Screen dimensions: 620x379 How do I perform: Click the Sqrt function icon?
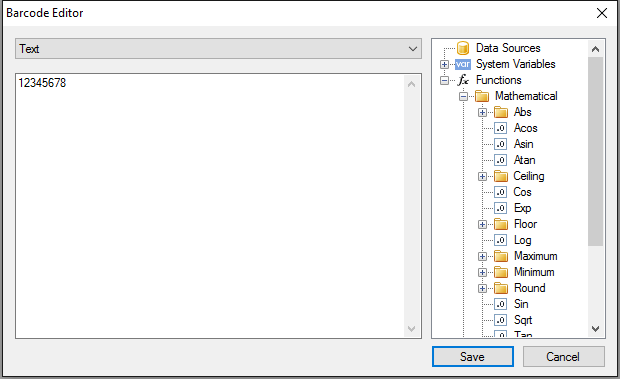click(x=501, y=320)
